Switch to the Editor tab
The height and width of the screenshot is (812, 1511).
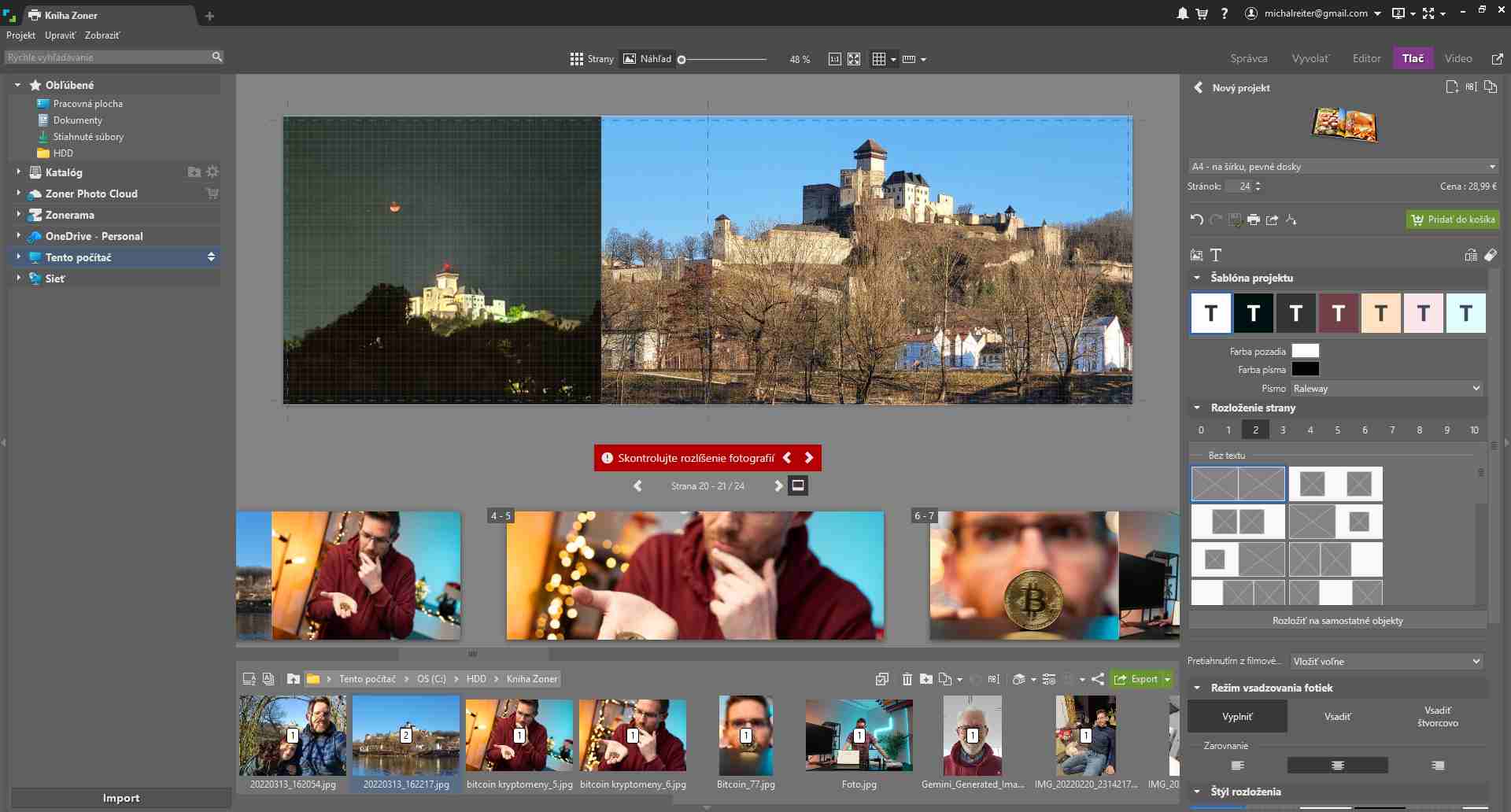pyautogui.click(x=1366, y=58)
